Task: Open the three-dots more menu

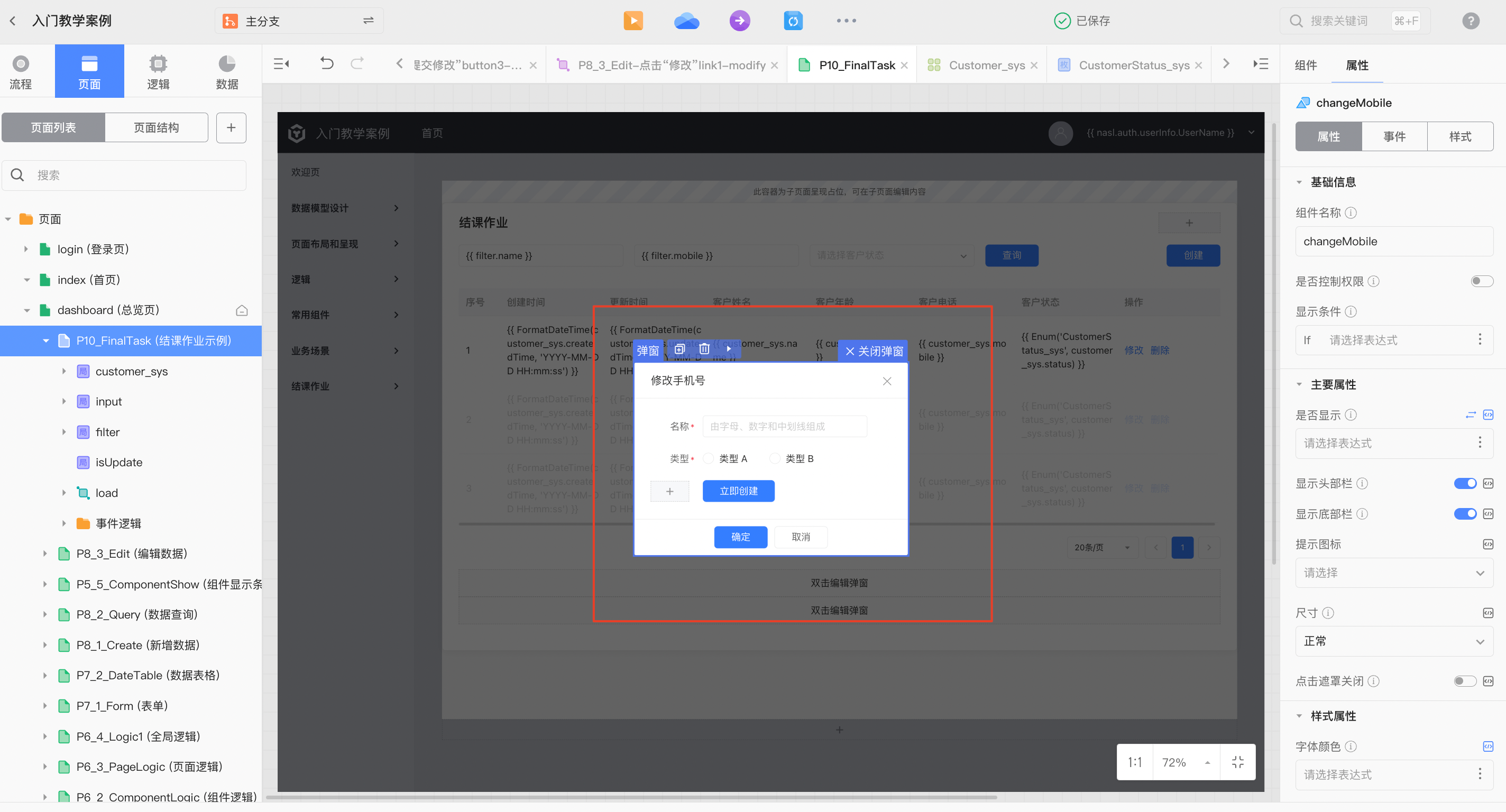Action: [x=846, y=21]
